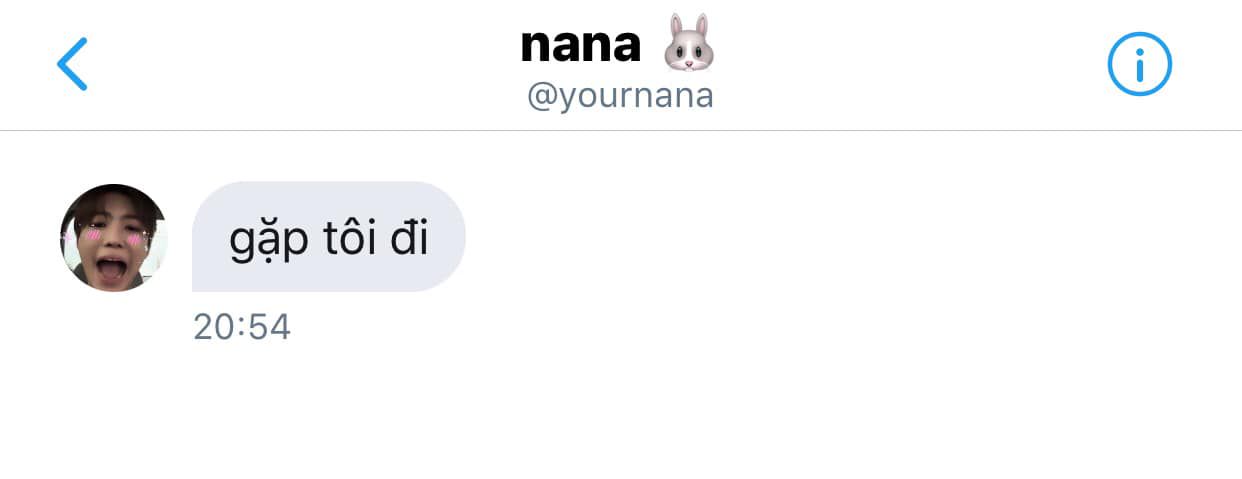Click the bunny emoji beside nana
The image size is (1242, 479).
click(689, 43)
